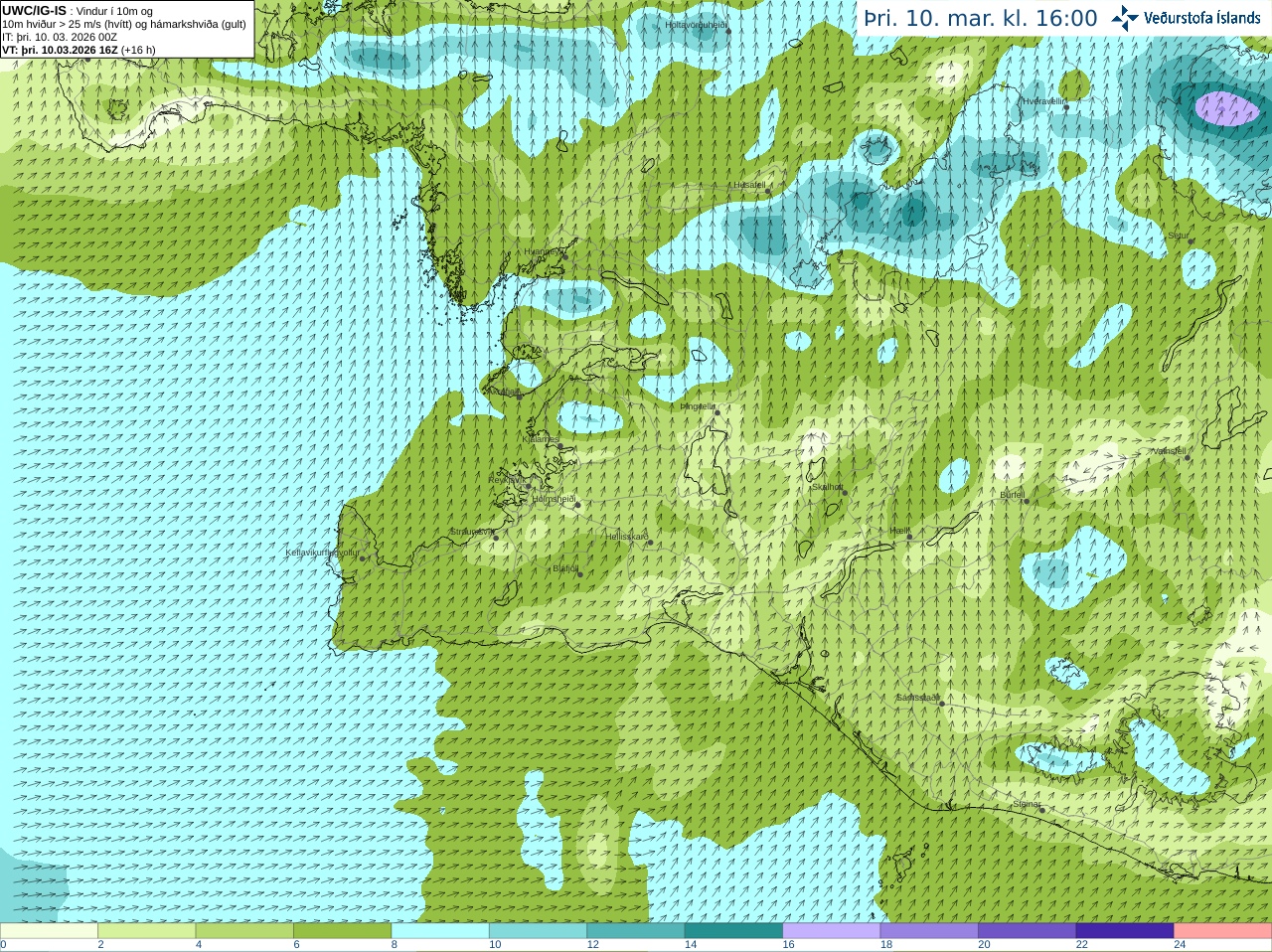The image size is (1272, 952).
Task: Click the UWC/IG-IS model title line
Action: [x=78, y=11]
